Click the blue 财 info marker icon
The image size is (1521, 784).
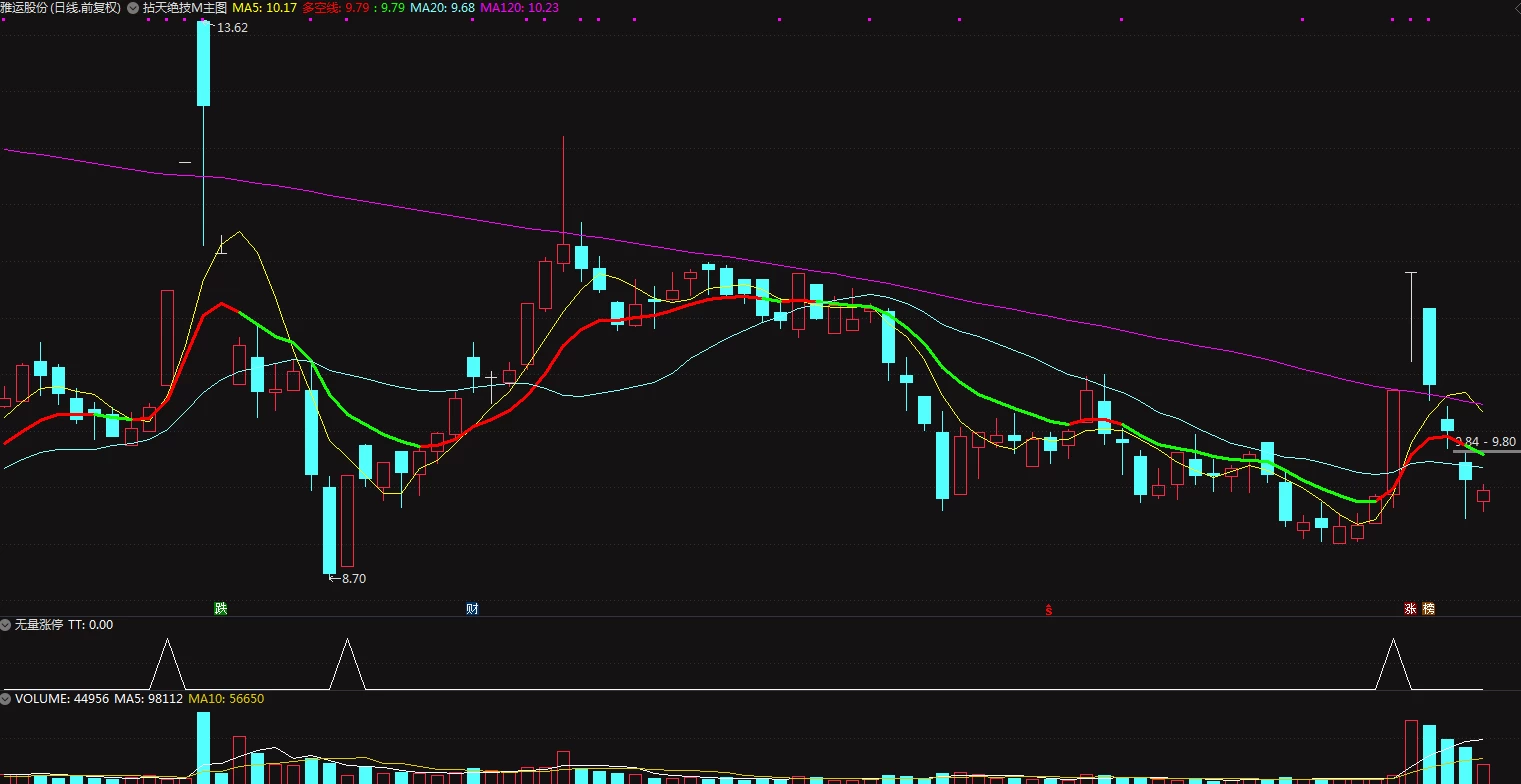tap(472, 609)
